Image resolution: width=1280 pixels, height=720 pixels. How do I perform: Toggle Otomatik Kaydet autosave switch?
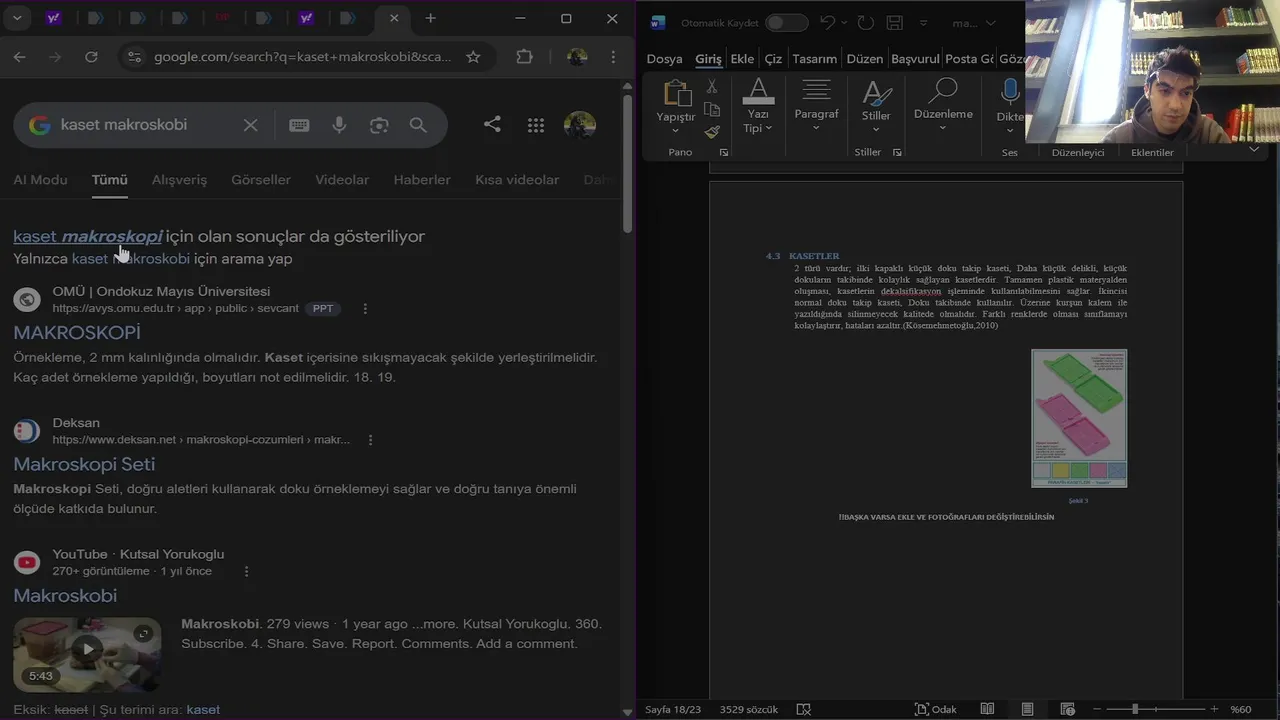(787, 23)
